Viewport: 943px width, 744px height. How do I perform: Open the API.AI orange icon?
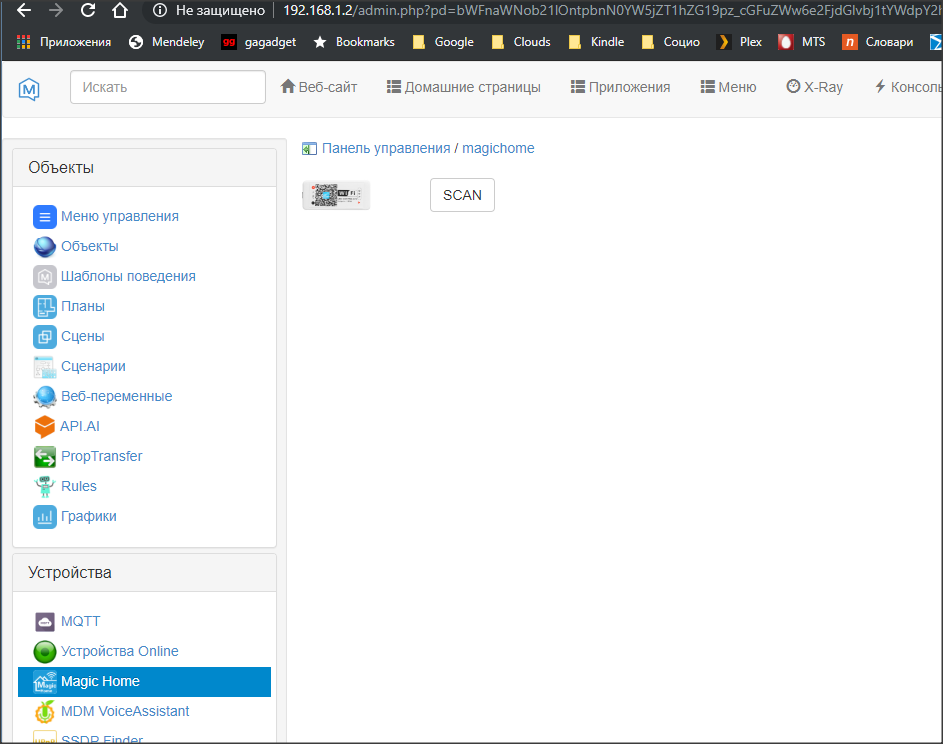tap(45, 427)
